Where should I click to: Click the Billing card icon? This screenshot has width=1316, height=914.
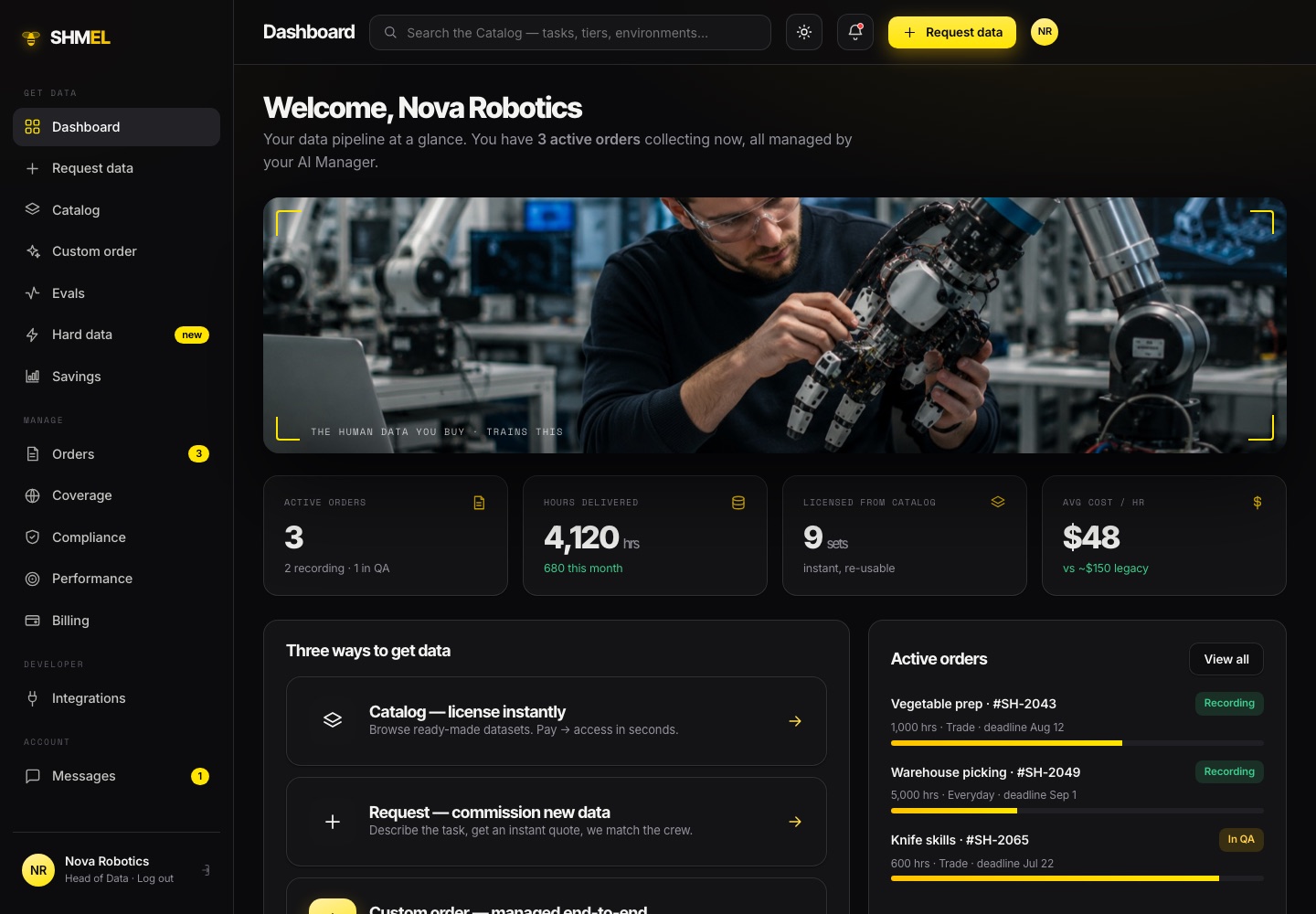click(x=33, y=621)
